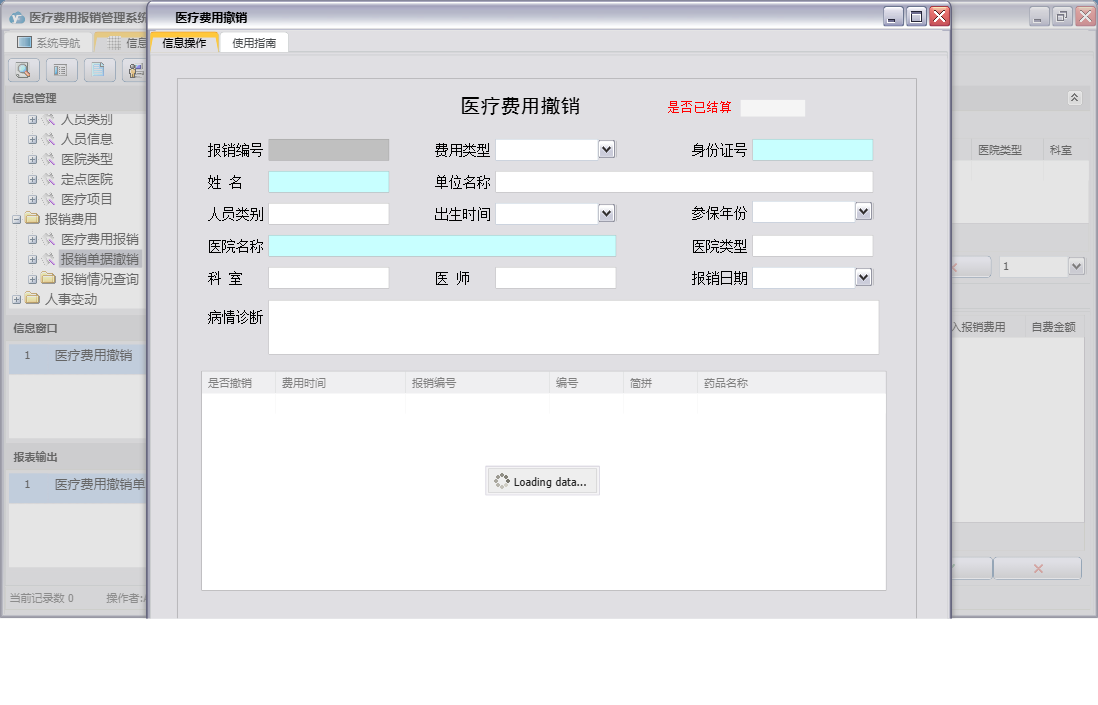Select the person icon on the toolbar
This screenshot has width=1098, height=705.
(x=135, y=70)
